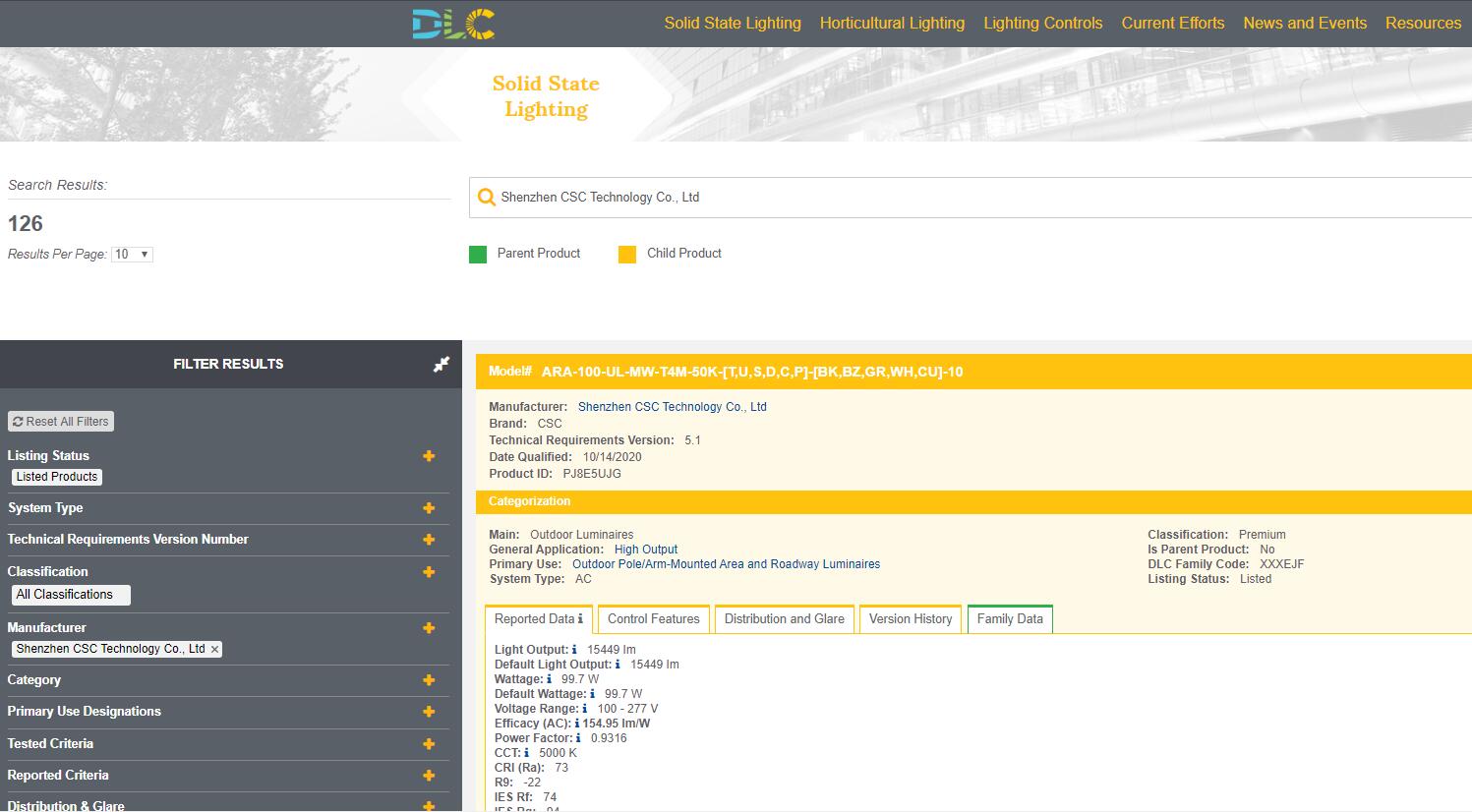Expand the Reported Criteria filter

[x=429, y=776]
